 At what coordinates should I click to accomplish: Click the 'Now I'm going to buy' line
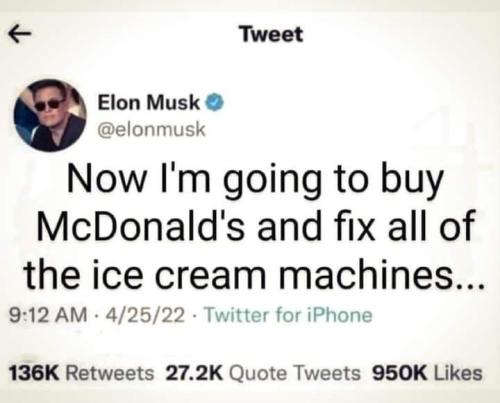255,182
